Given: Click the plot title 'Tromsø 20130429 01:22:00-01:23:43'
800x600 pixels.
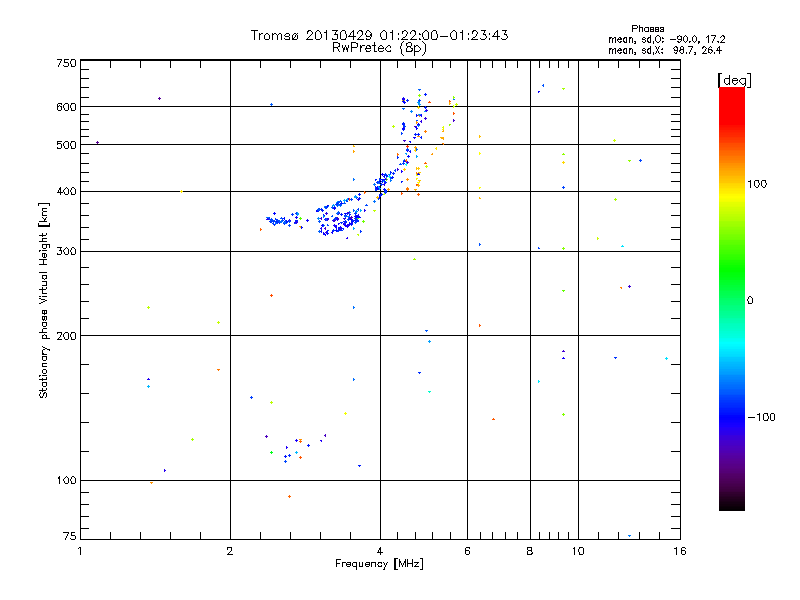Looking at the screenshot, I should pyautogui.click(x=379, y=35).
